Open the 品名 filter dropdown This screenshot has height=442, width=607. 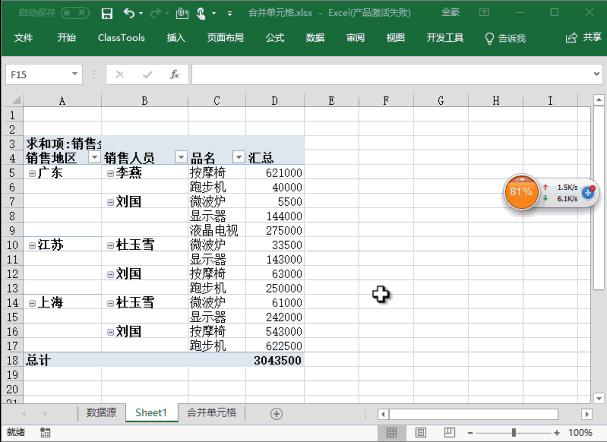239,157
